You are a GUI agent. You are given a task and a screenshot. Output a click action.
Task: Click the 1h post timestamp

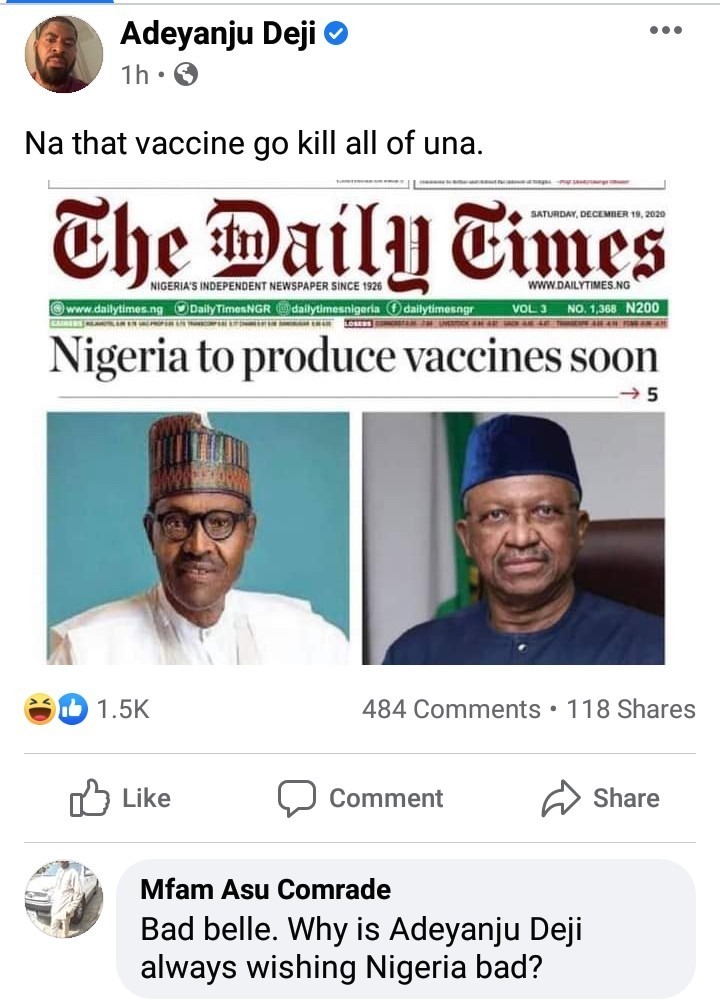[x=134, y=75]
